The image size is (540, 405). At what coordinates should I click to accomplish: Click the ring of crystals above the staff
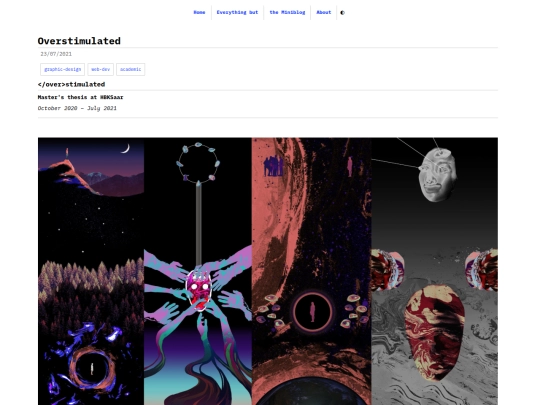[198, 163]
